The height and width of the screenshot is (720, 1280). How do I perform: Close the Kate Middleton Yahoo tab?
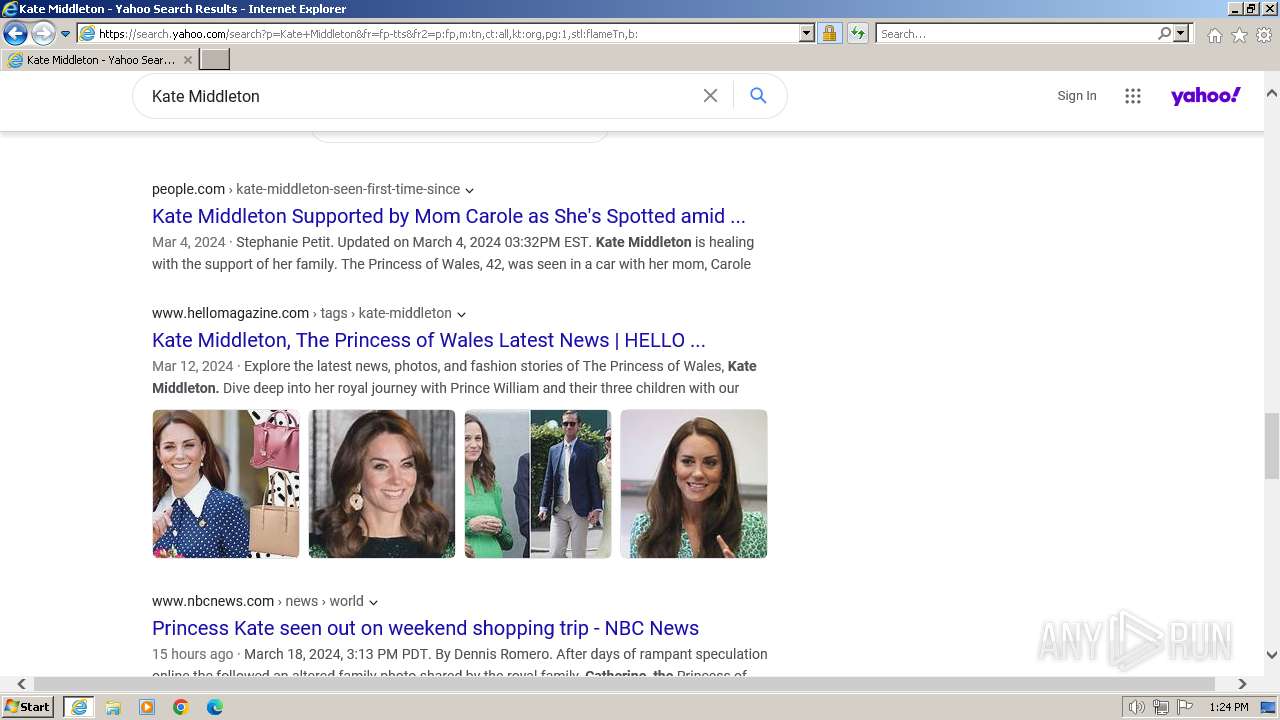click(188, 60)
